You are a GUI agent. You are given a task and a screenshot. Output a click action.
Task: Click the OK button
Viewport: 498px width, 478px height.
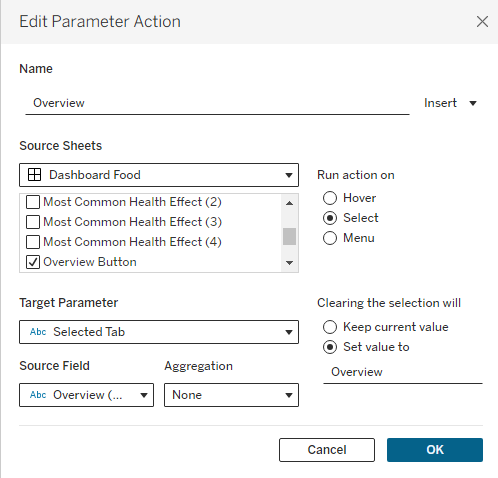435,450
